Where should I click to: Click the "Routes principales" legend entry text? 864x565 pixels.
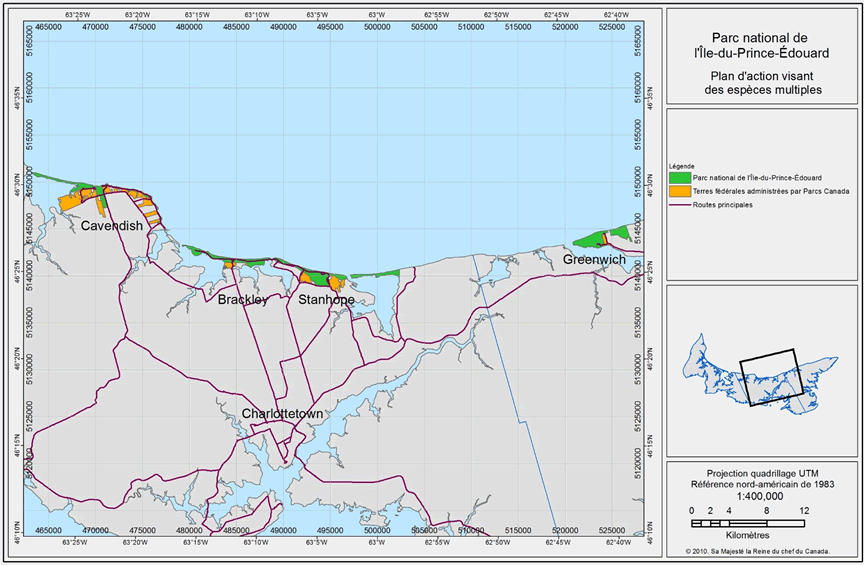coord(723,204)
